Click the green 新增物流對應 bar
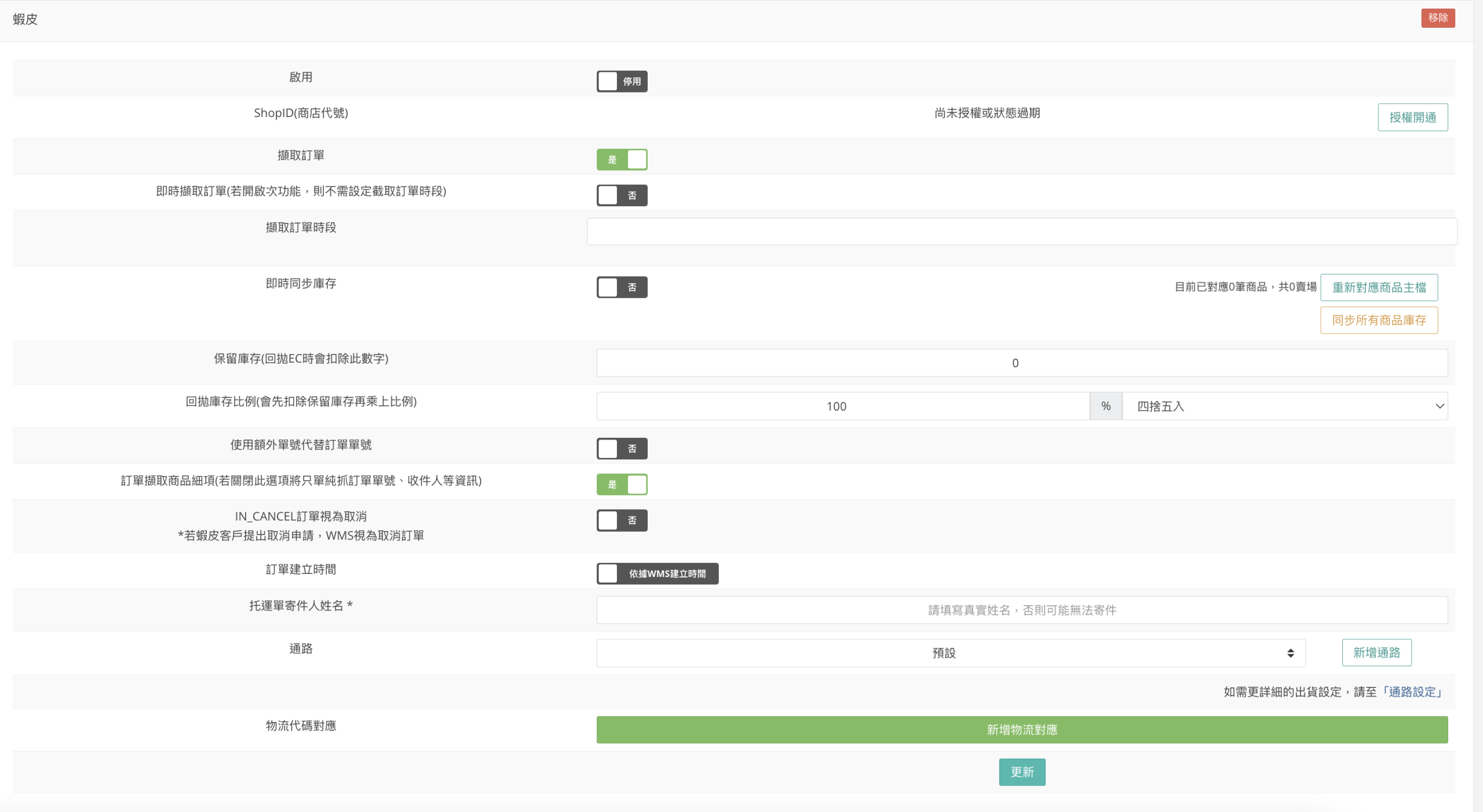Screen dimensions: 1483x812 pyautogui.click(x=1021, y=730)
